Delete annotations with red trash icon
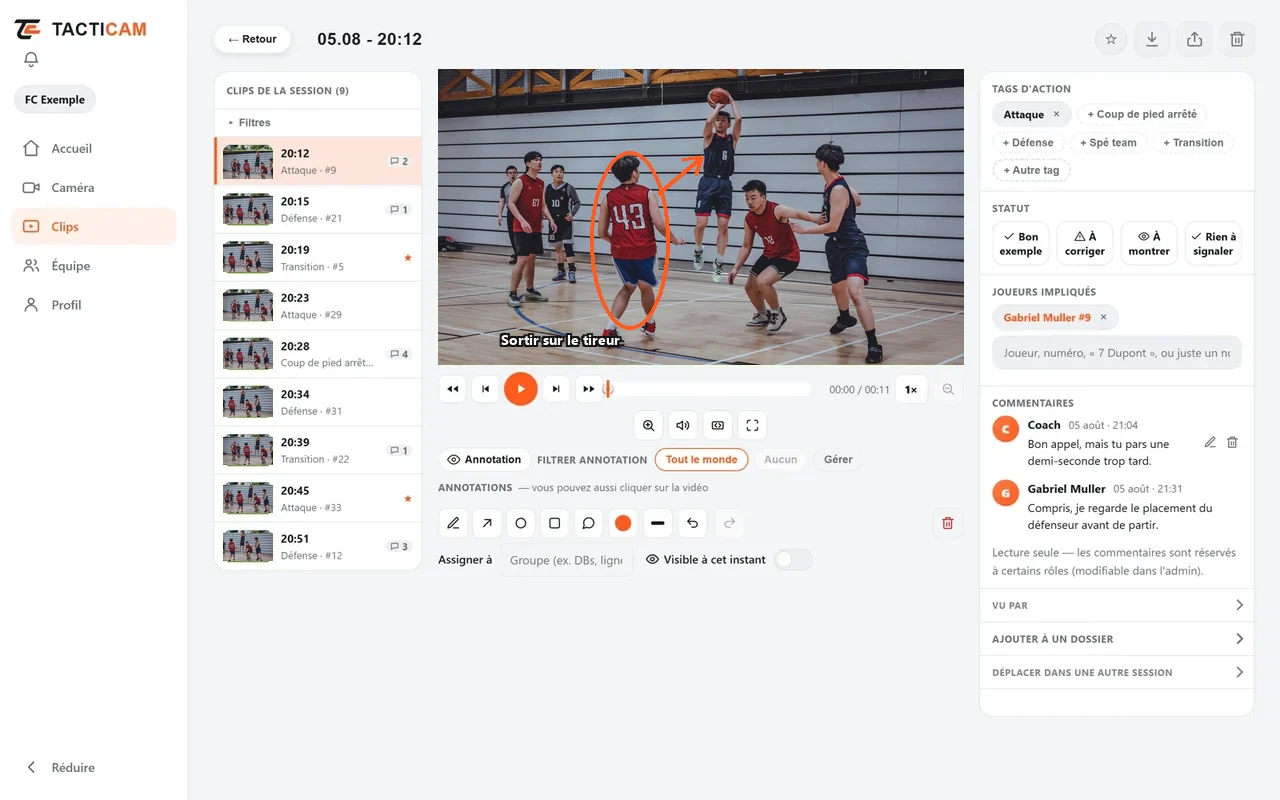This screenshot has height=800, width=1280. pos(948,523)
